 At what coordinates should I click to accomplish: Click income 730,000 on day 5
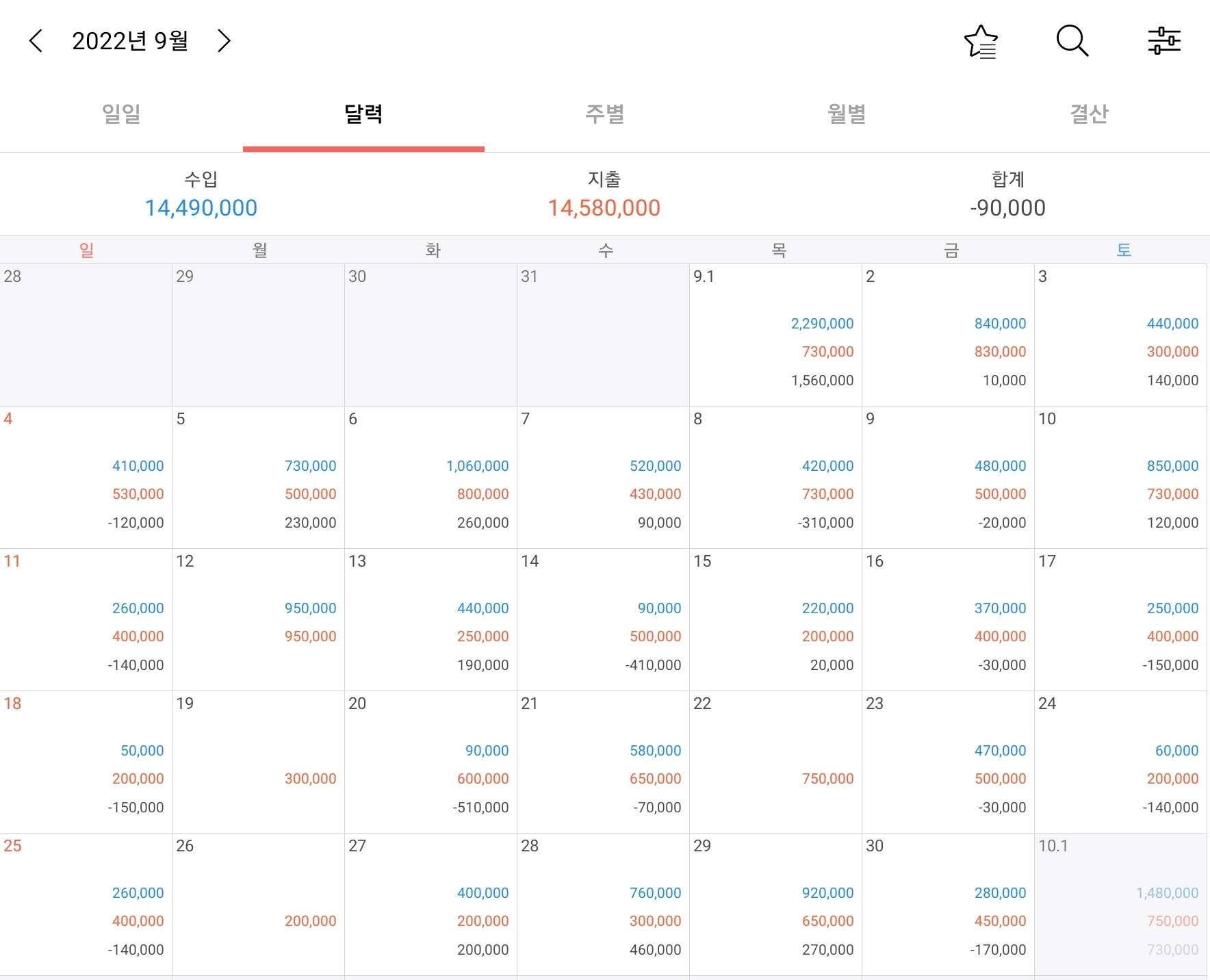coord(311,466)
